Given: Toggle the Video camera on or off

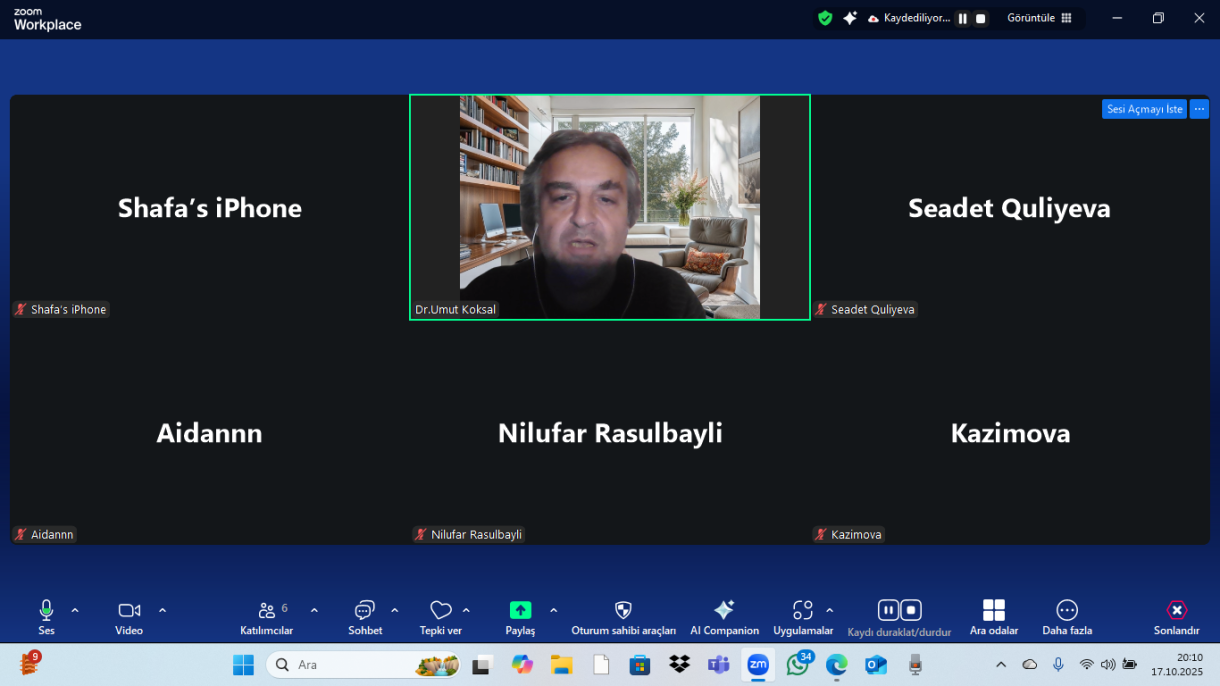Looking at the screenshot, I should tap(129, 610).
